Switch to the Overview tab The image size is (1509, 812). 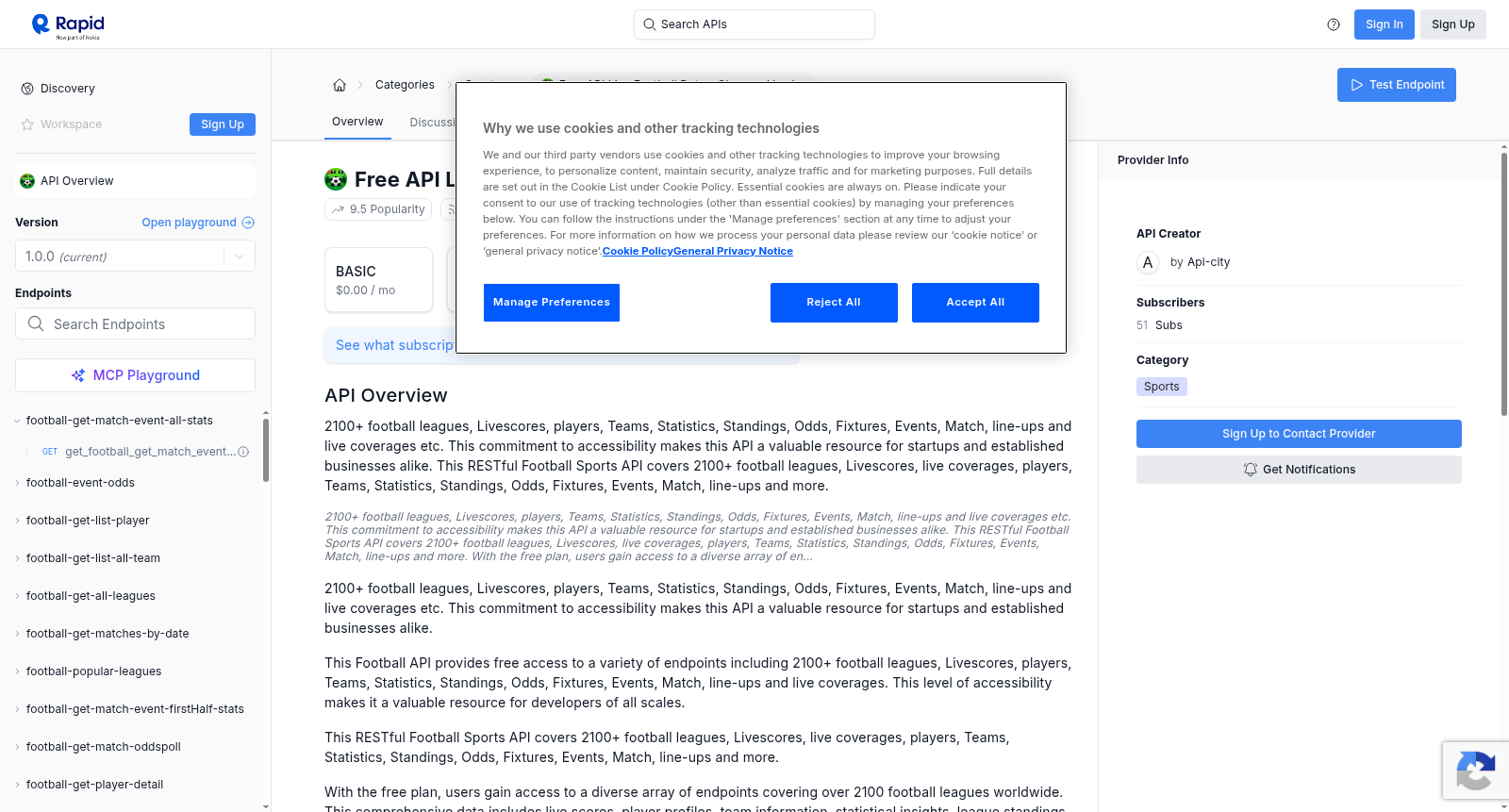357,122
